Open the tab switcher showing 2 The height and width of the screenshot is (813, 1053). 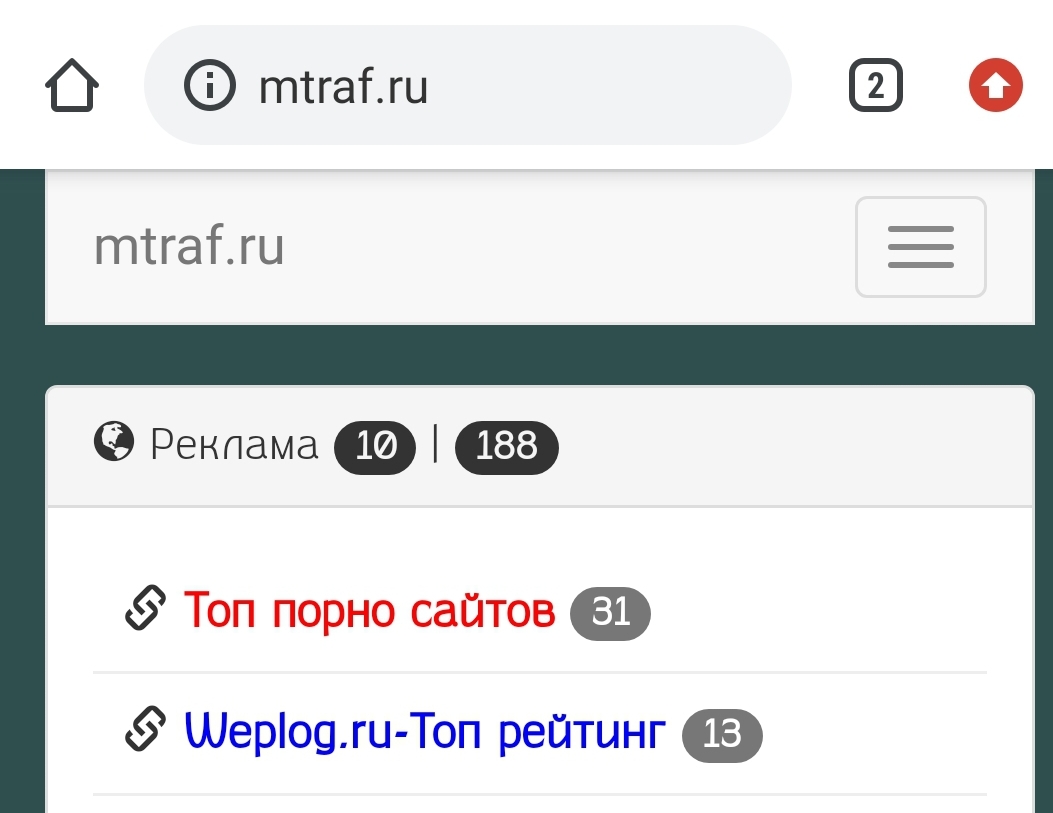(875, 86)
